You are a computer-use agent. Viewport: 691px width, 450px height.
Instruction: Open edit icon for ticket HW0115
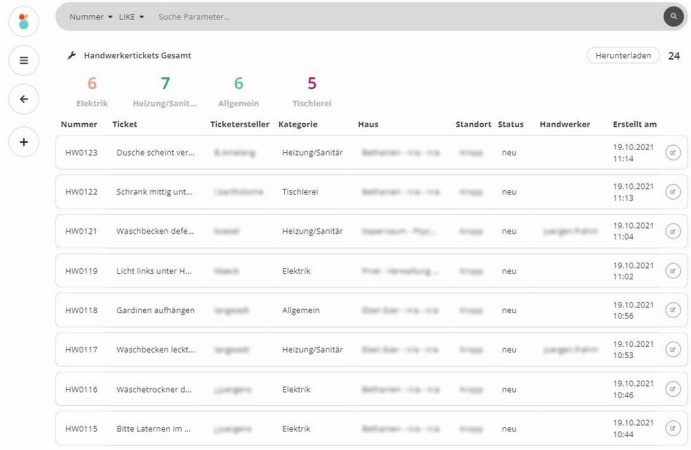click(x=672, y=429)
